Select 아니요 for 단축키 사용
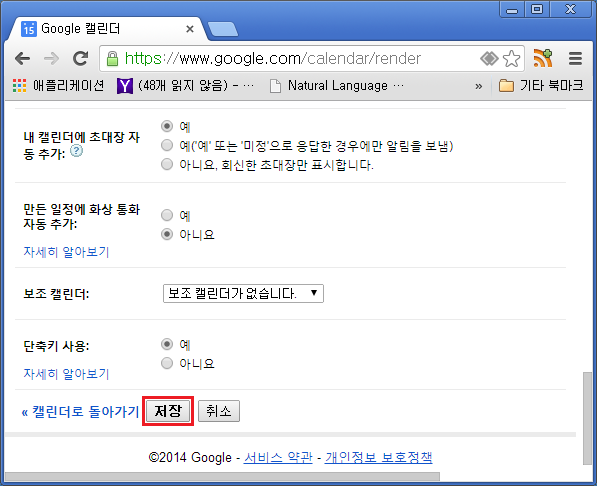 (167, 363)
